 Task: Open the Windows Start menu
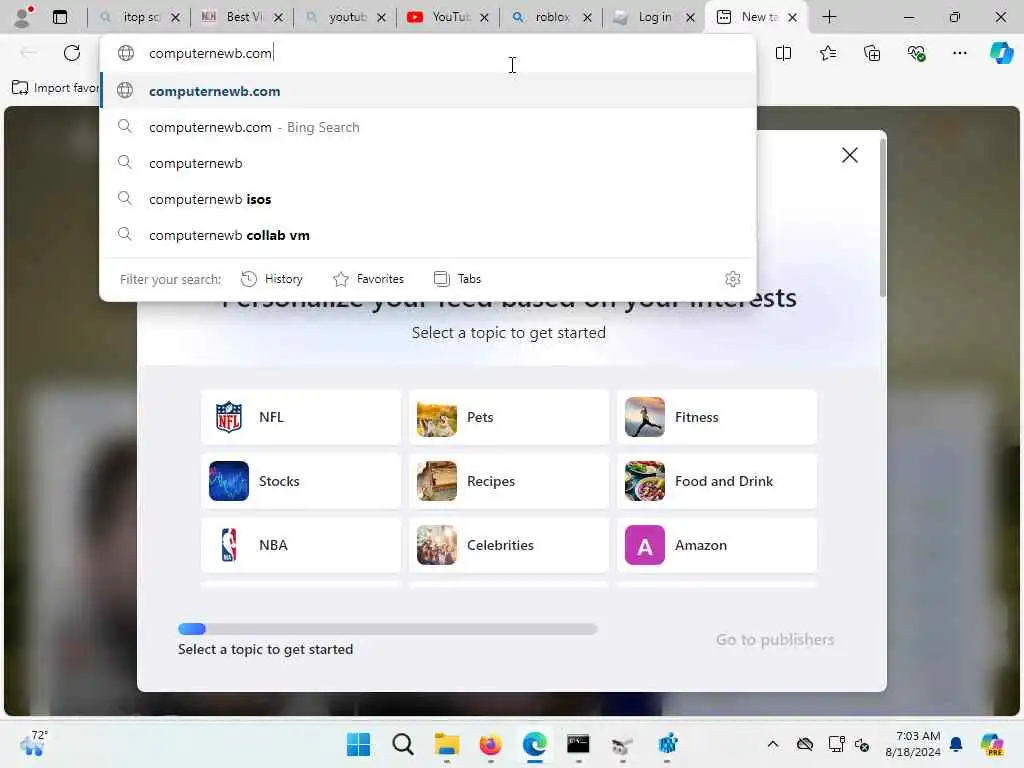(358, 744)
